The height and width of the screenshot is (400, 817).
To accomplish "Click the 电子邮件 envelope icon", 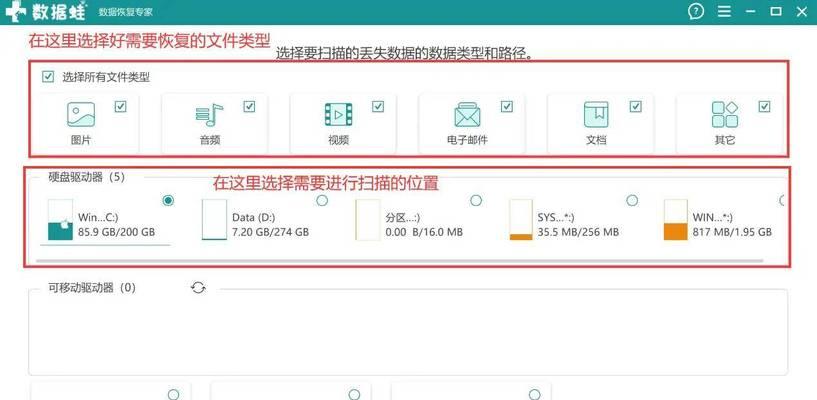I will point(467,115).
